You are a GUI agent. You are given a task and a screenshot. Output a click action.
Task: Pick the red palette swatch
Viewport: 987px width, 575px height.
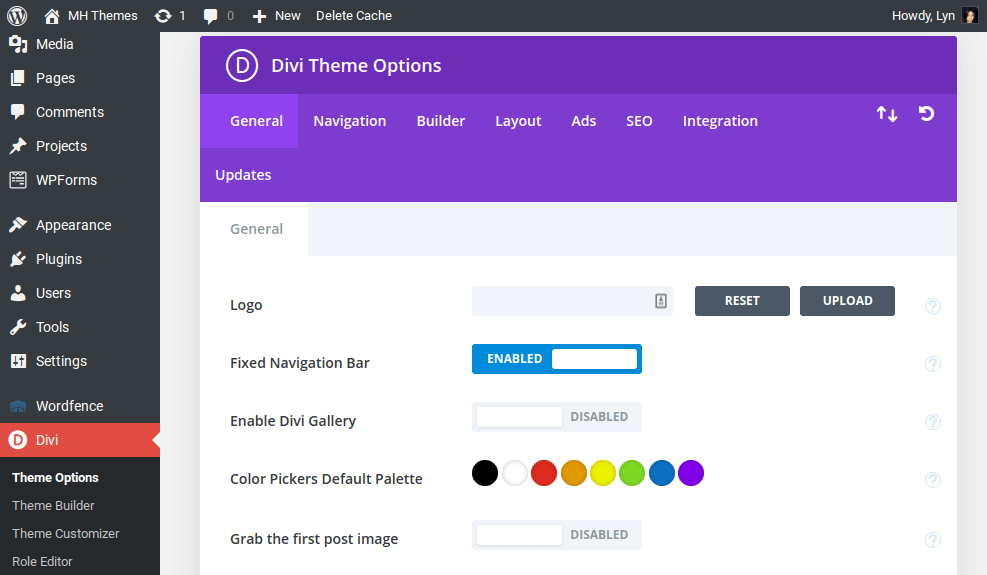tap(544, 473)
